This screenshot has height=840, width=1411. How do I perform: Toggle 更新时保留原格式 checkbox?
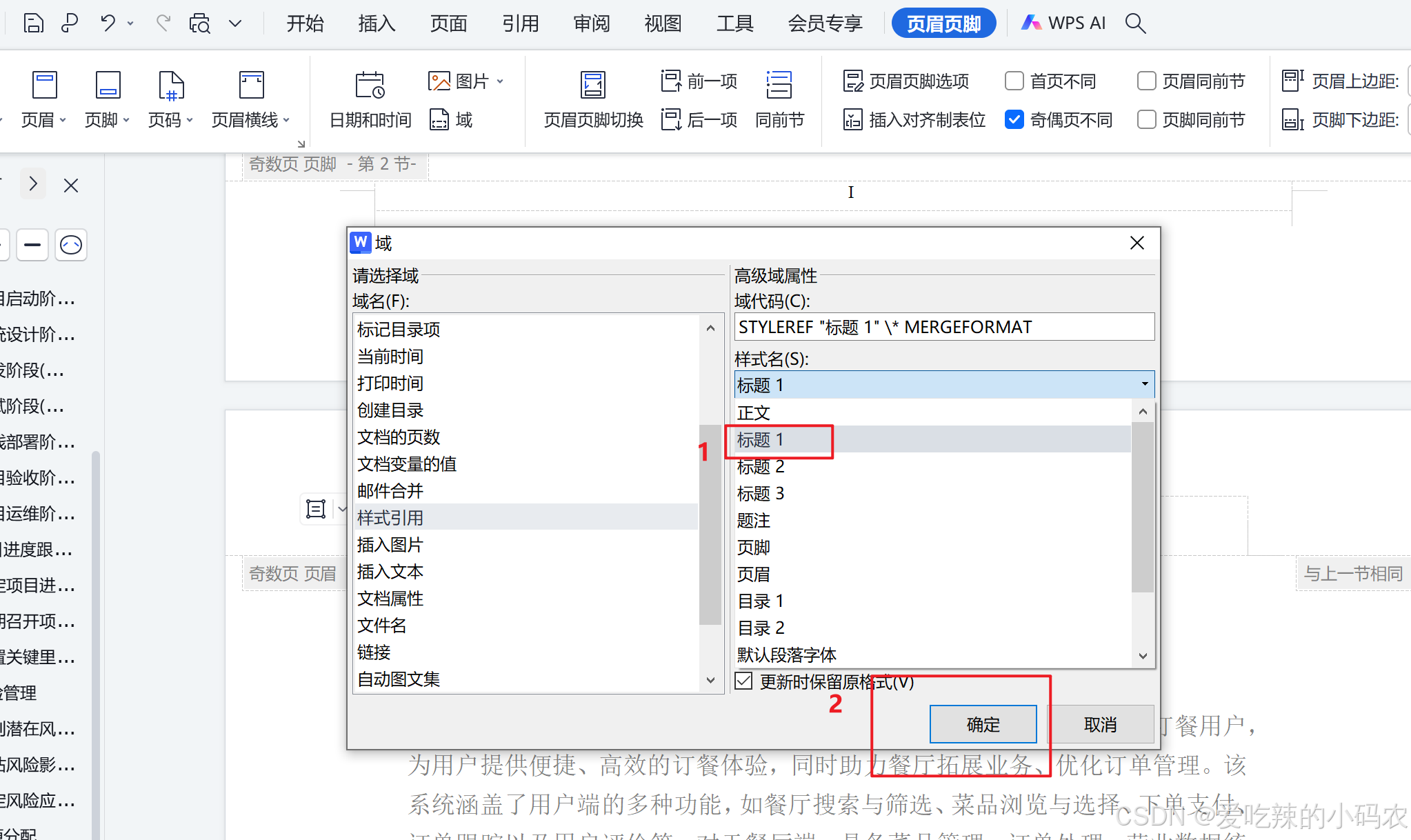tap(744, 681)
